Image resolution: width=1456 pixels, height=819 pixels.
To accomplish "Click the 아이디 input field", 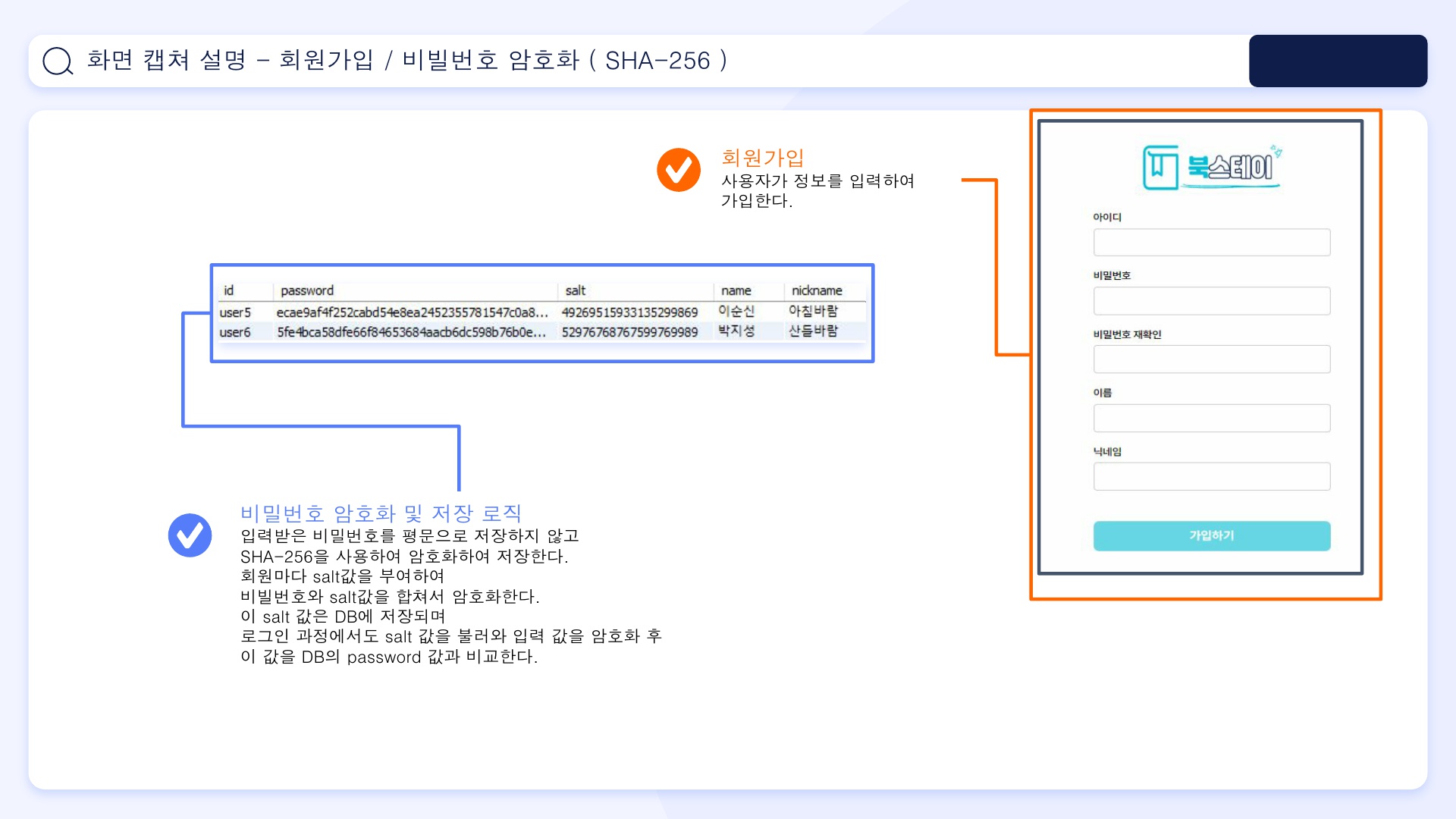I will point(1211,243).
